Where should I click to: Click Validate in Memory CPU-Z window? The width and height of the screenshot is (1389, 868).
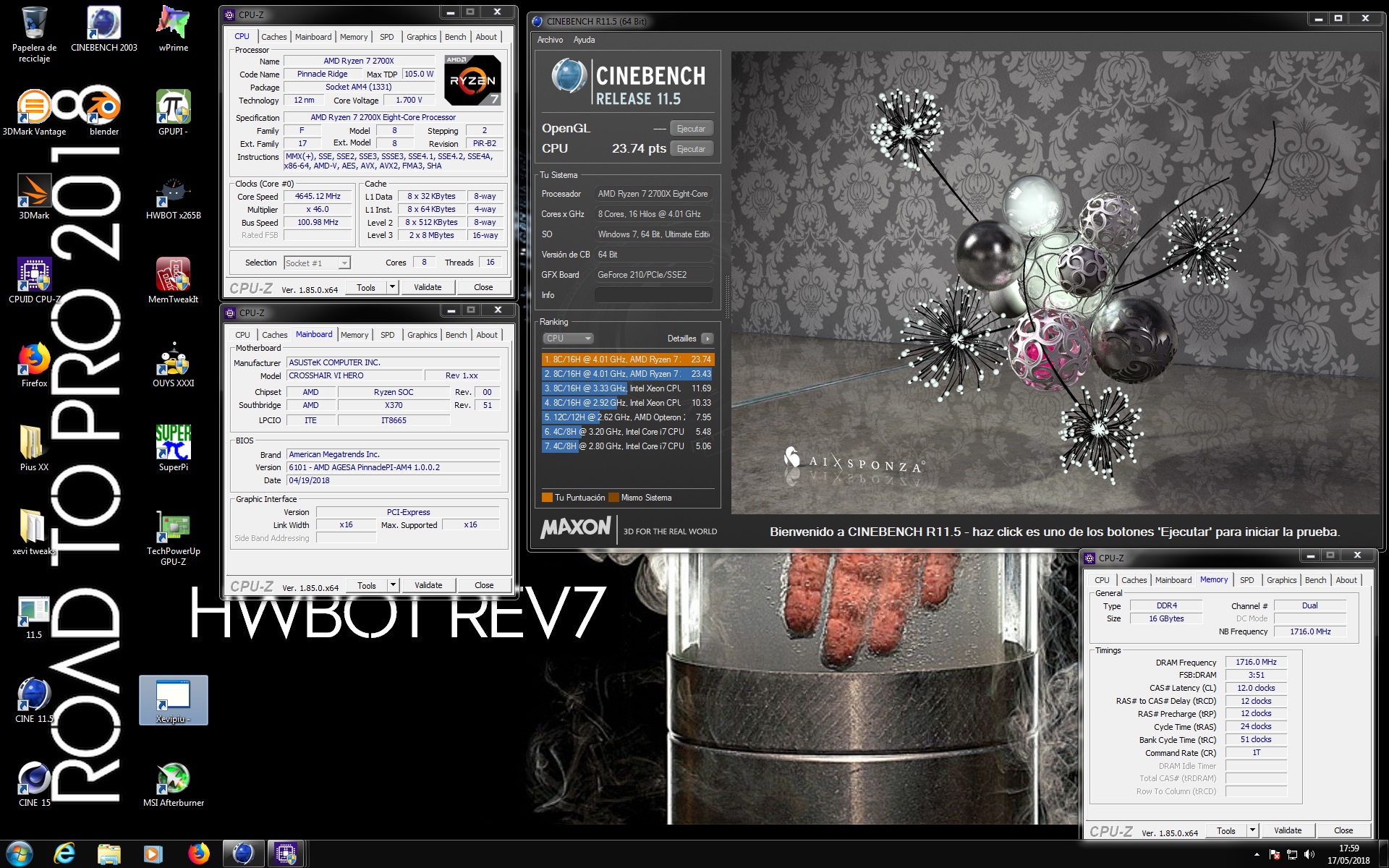click(x=1288, y=830)
